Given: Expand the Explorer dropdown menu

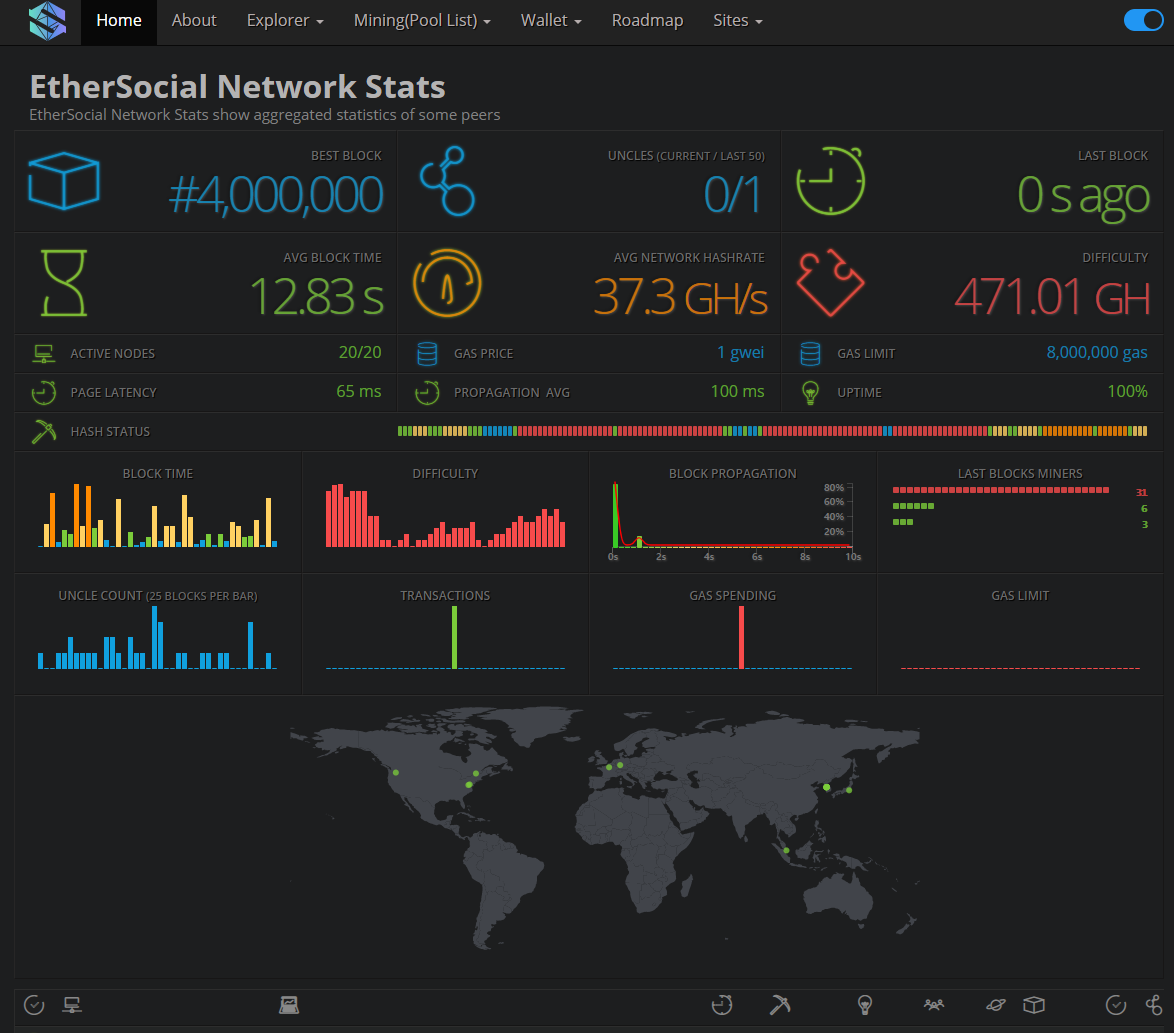Looking at the screenshot, I should click(x=285, y=21).
